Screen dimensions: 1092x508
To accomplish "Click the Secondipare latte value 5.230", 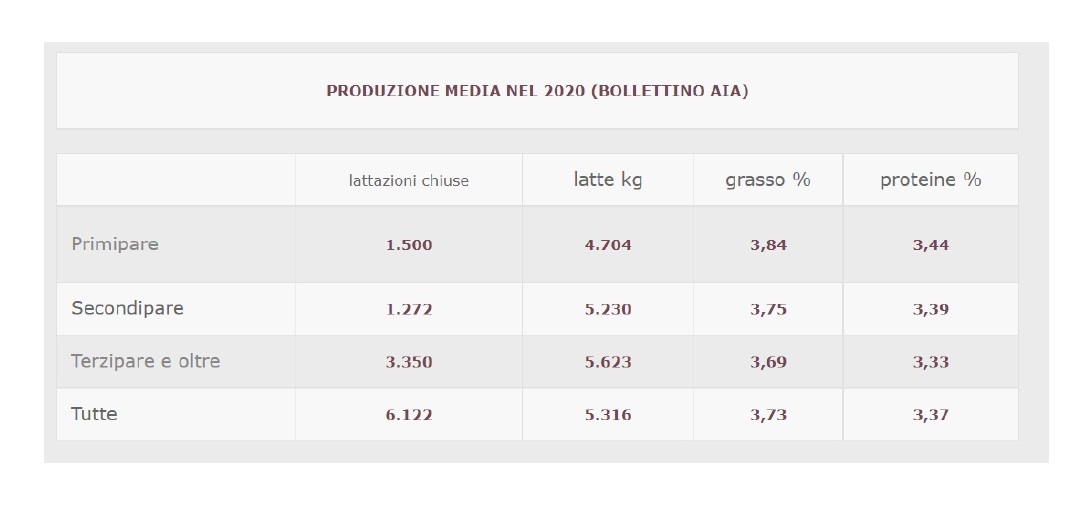I will tap(608, 309).
